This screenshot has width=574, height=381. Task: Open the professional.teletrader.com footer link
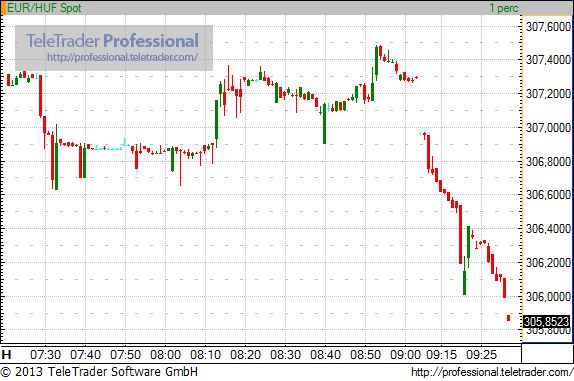coord(492,372)
